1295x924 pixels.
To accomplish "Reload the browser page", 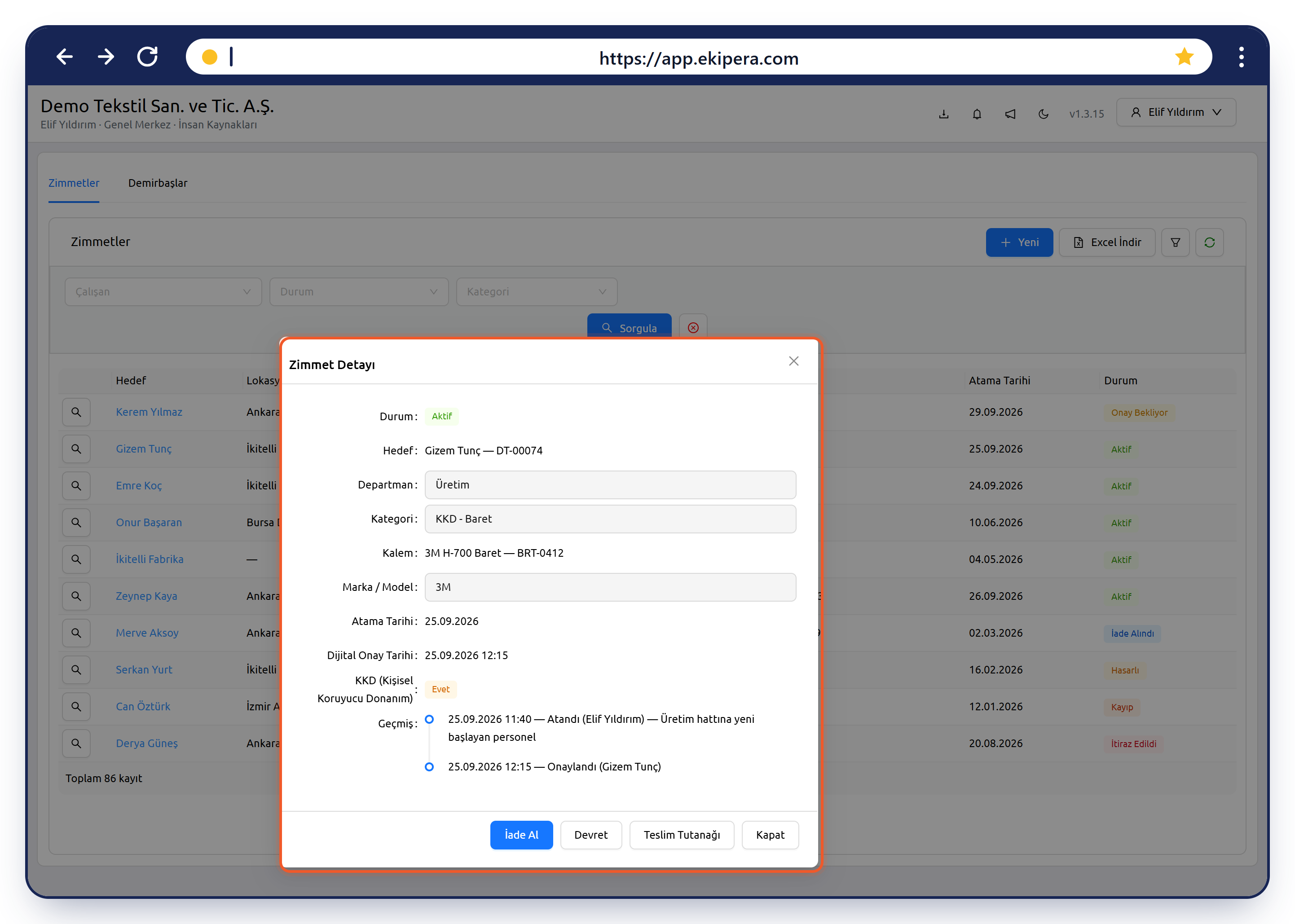I will point(147,57).
